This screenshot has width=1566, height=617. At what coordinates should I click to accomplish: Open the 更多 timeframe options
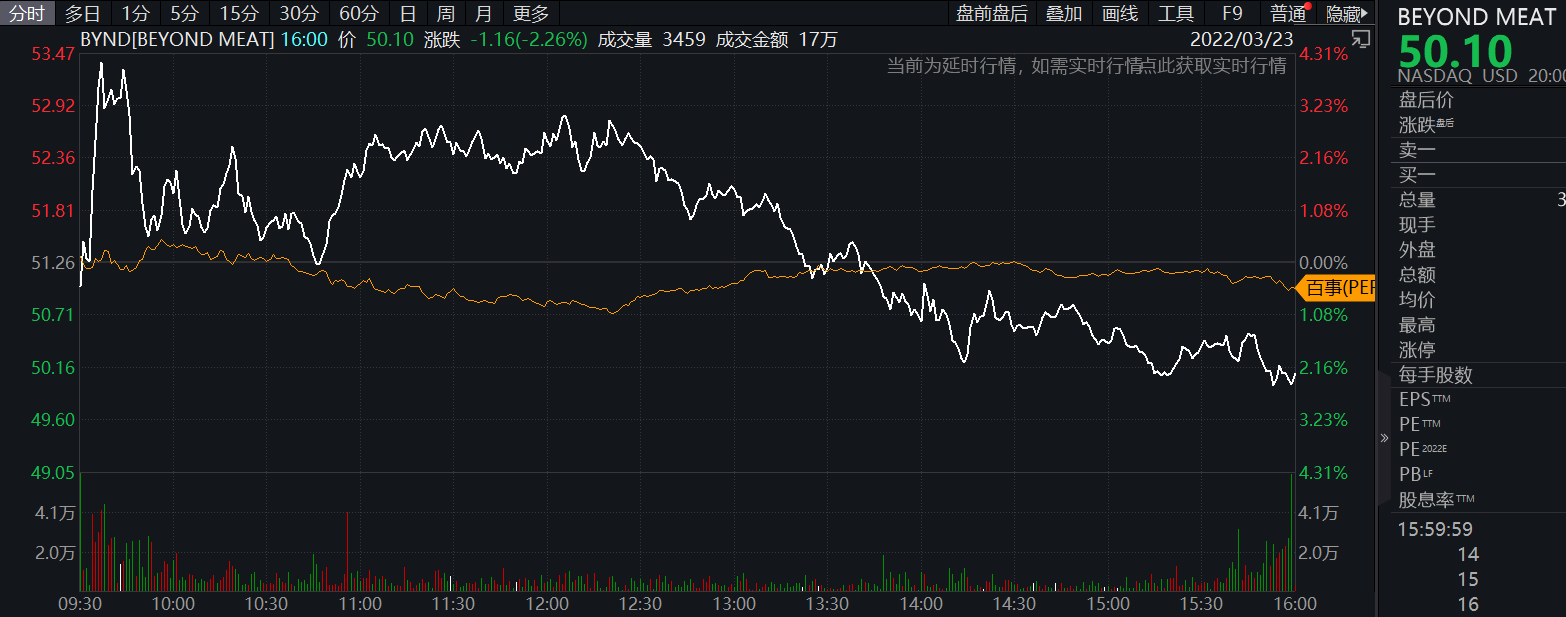point(531,13)
